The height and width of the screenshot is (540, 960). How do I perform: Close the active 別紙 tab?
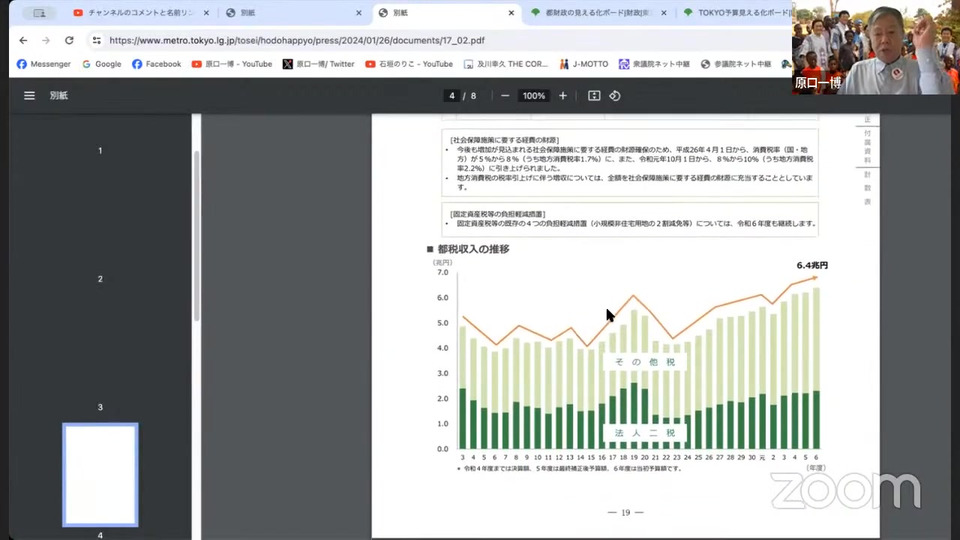(511, 13)
